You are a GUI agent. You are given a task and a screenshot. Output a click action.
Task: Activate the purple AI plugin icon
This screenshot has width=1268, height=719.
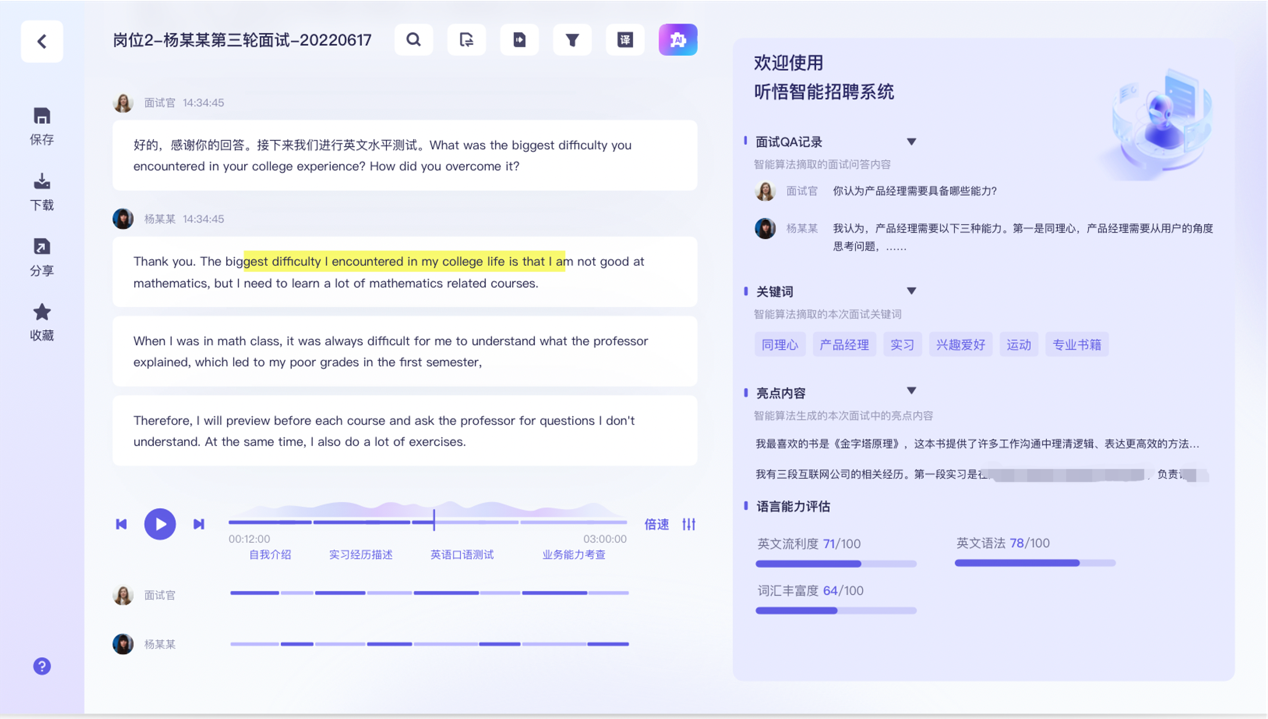[678, 40]
